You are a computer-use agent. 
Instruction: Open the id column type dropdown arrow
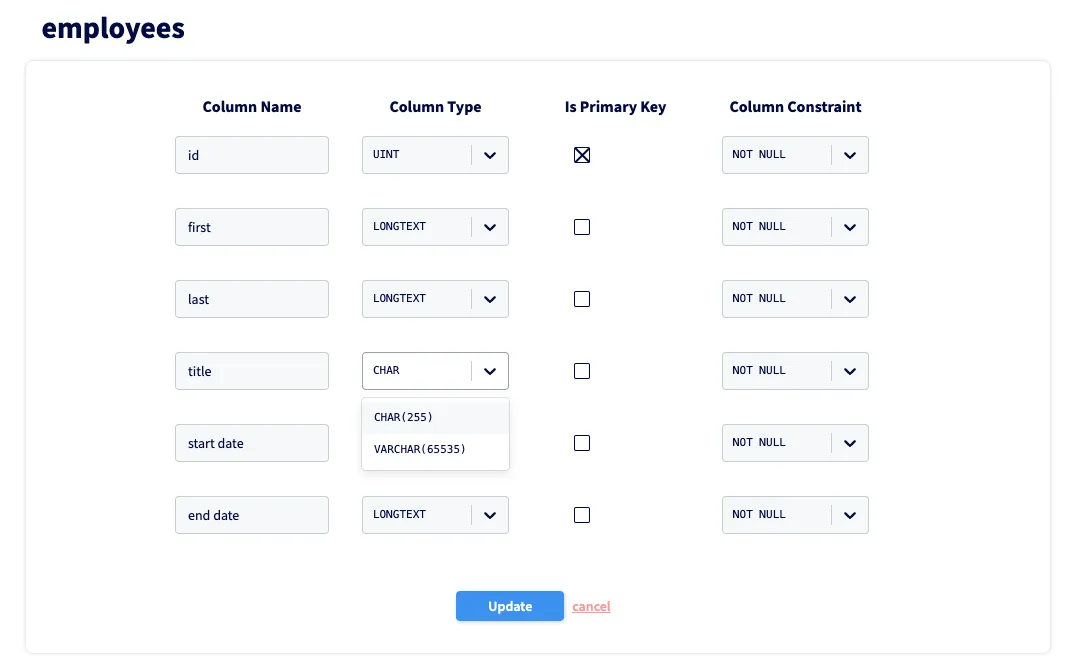tap(490, 155)
